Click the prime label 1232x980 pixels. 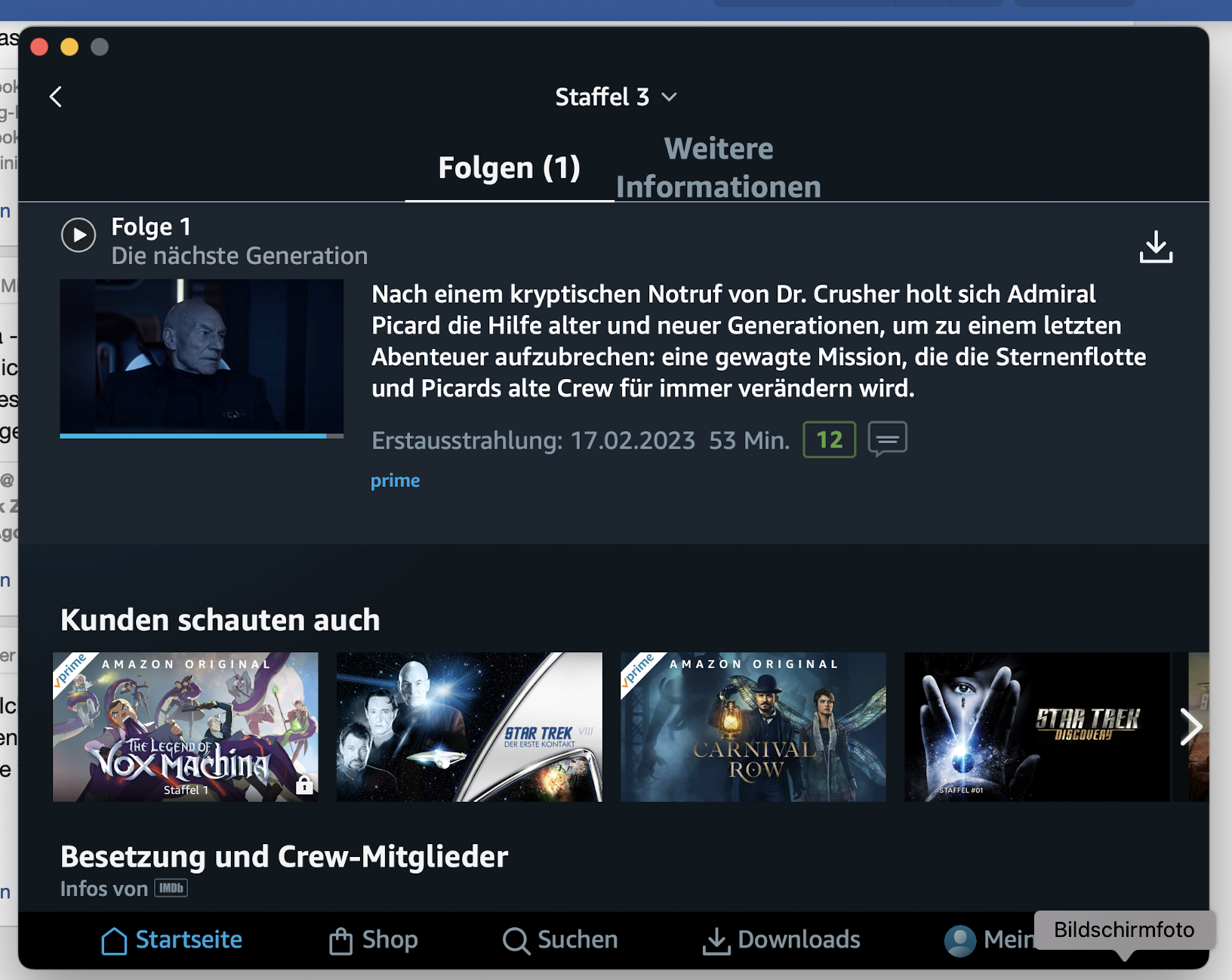tap(395, 480)
